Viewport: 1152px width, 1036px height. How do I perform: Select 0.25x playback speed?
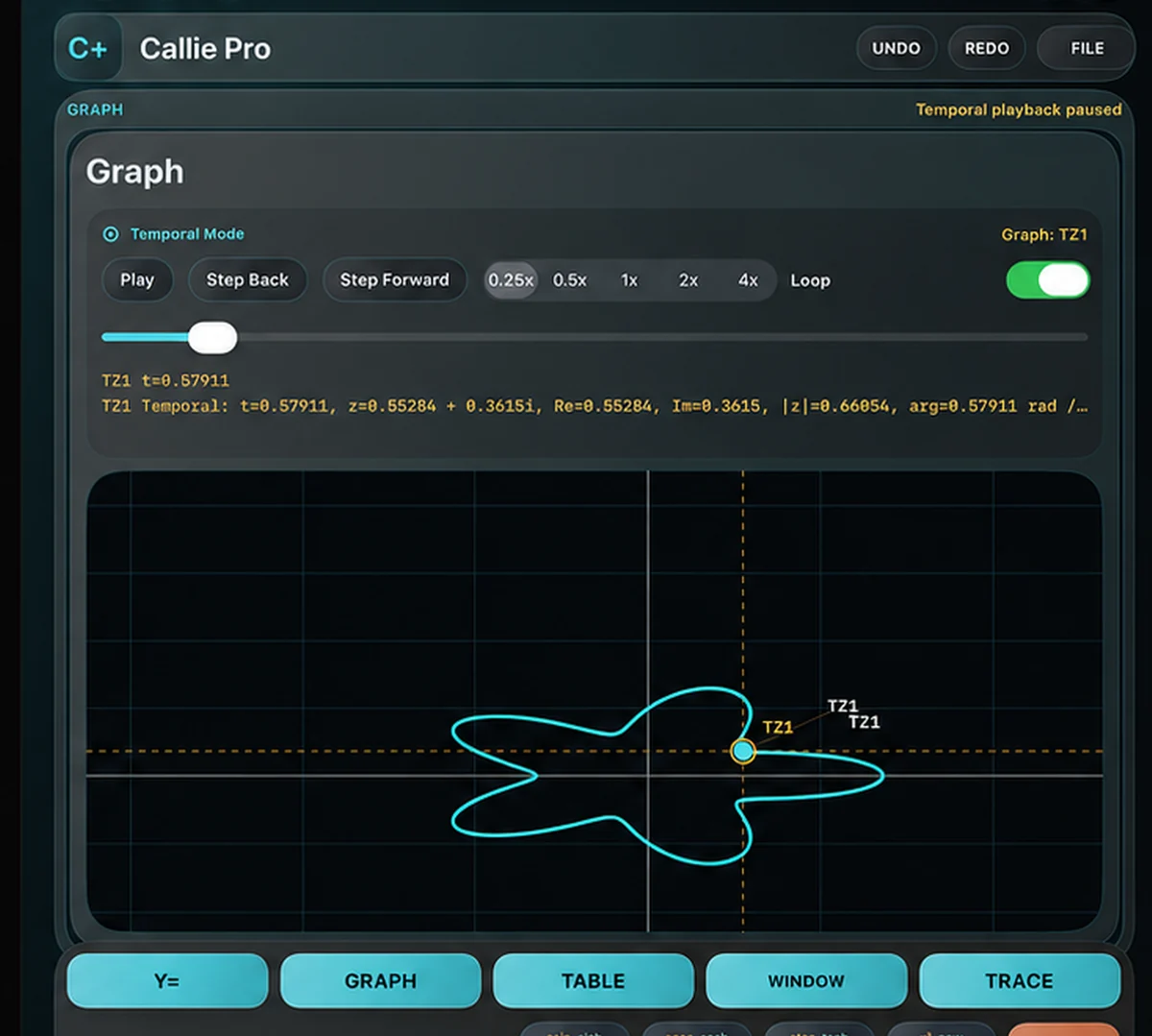click(x=511, y=280)
